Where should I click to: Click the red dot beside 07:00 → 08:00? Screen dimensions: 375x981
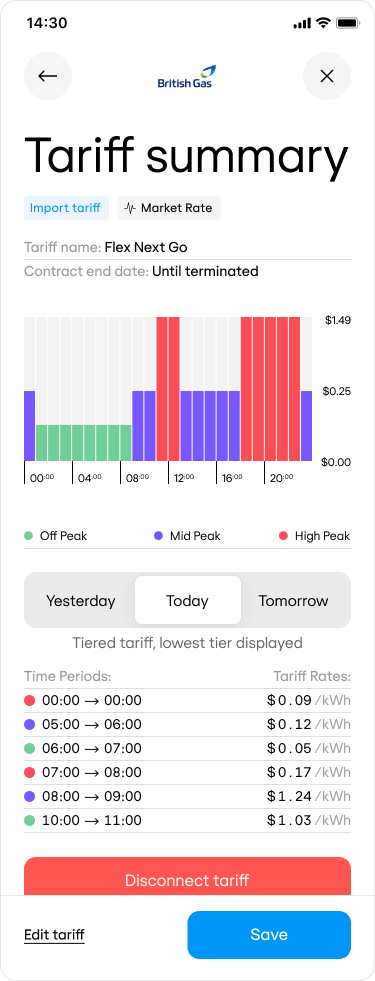[x=29, y=772]
